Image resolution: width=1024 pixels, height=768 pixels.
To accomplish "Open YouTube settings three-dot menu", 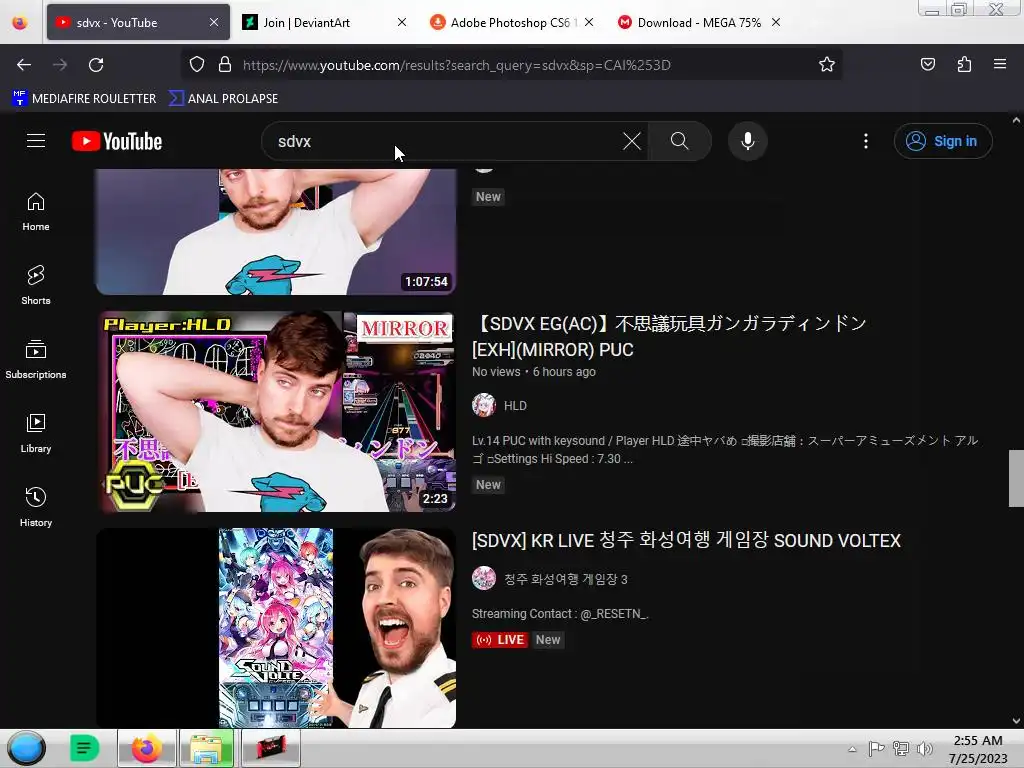I will [x=865, y=141].
